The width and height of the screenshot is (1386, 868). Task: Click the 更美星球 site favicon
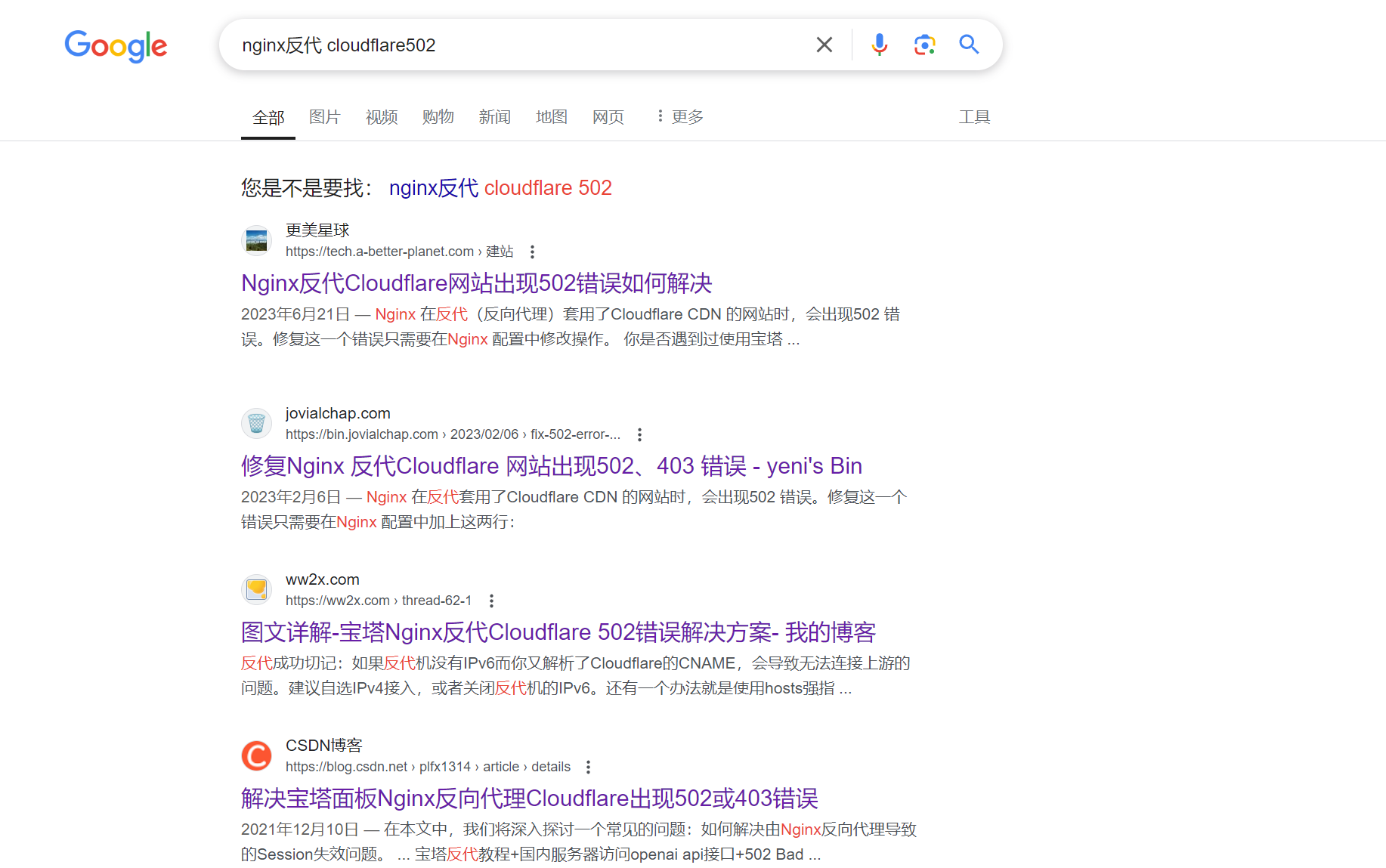click(256, 241)
